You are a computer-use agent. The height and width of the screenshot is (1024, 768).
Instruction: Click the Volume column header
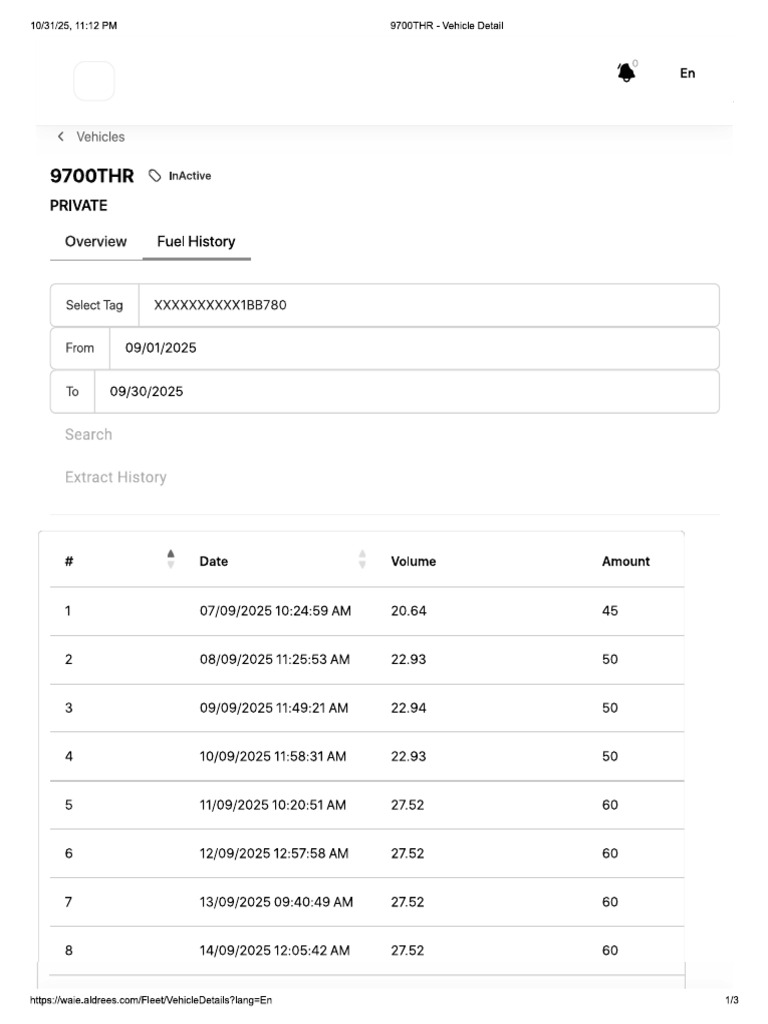click(x=413, y=562)
